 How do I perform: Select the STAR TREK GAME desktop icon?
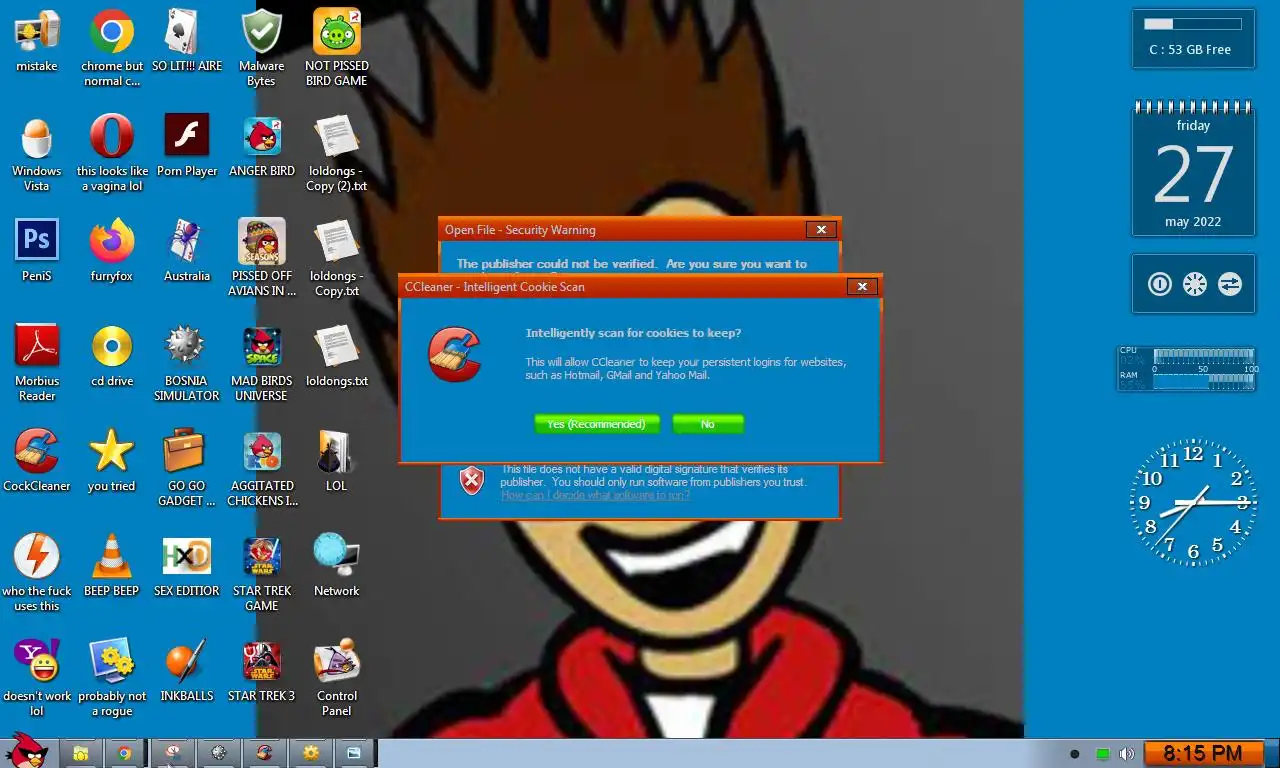click(x=262, y=573)
